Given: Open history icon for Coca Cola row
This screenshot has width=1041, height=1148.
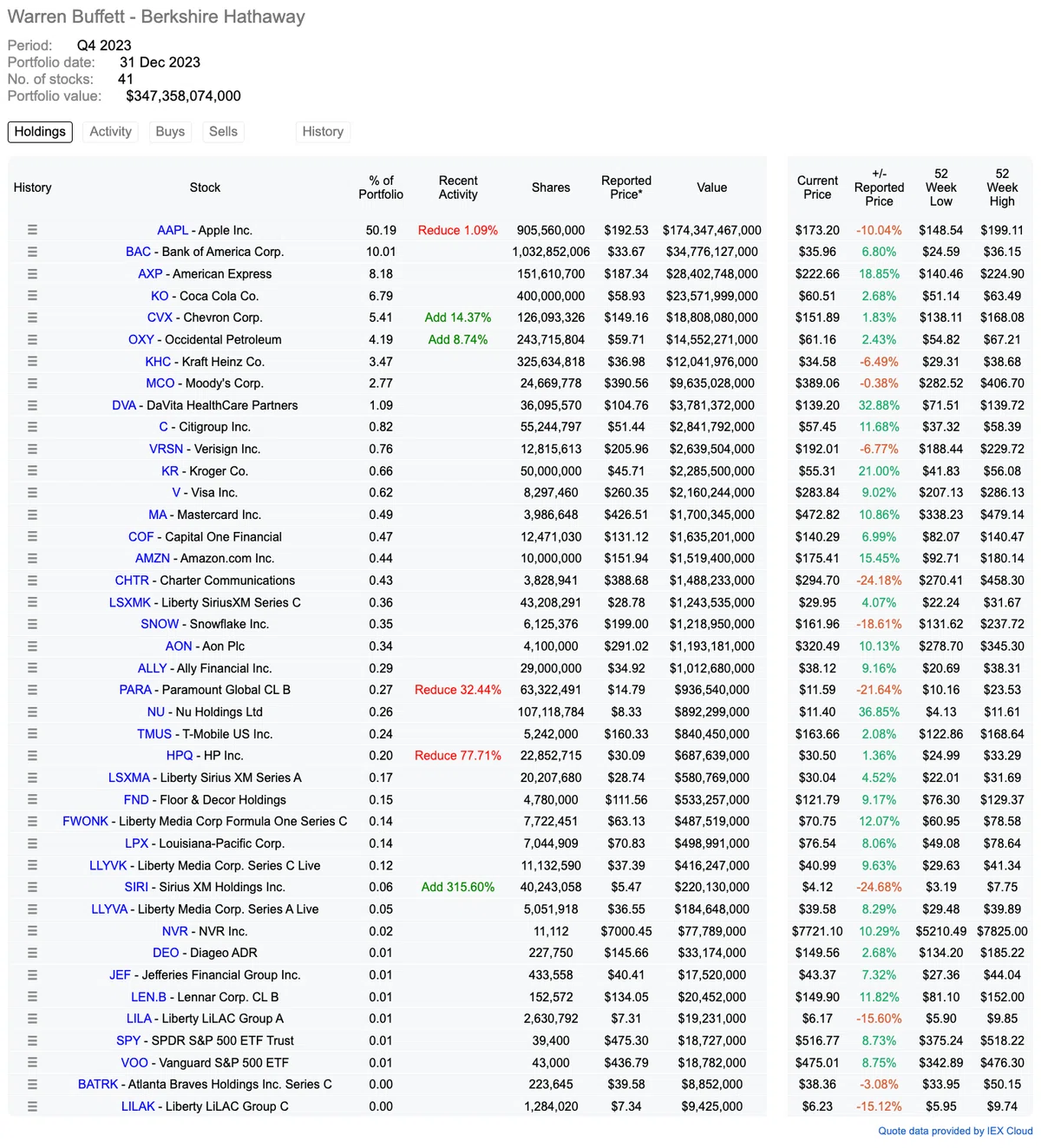Looking at the screenshot, I should pyautogui.click(x=32, y=296).
